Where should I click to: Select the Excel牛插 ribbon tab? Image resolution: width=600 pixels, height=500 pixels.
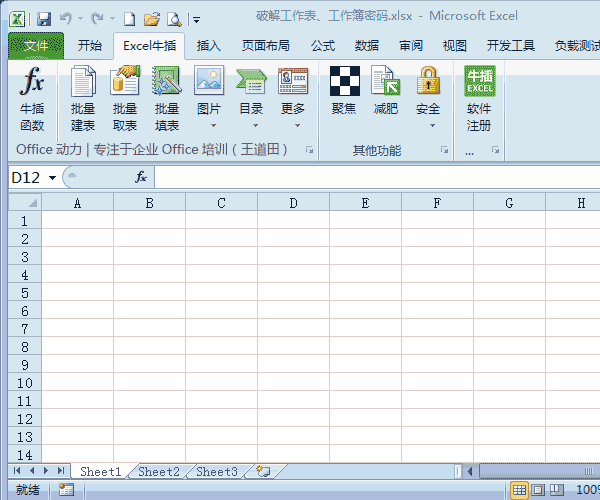(149, 46)
